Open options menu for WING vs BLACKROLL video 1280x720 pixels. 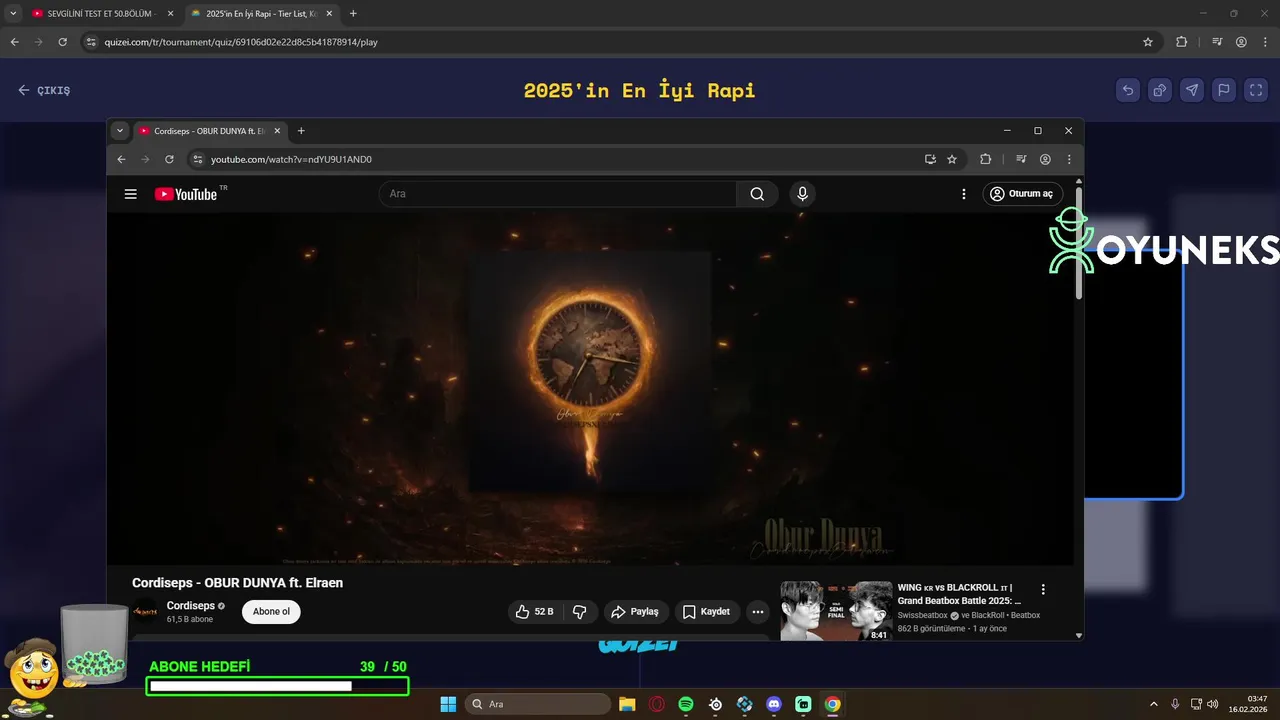pyautogui.click(x=1043, y=589)
